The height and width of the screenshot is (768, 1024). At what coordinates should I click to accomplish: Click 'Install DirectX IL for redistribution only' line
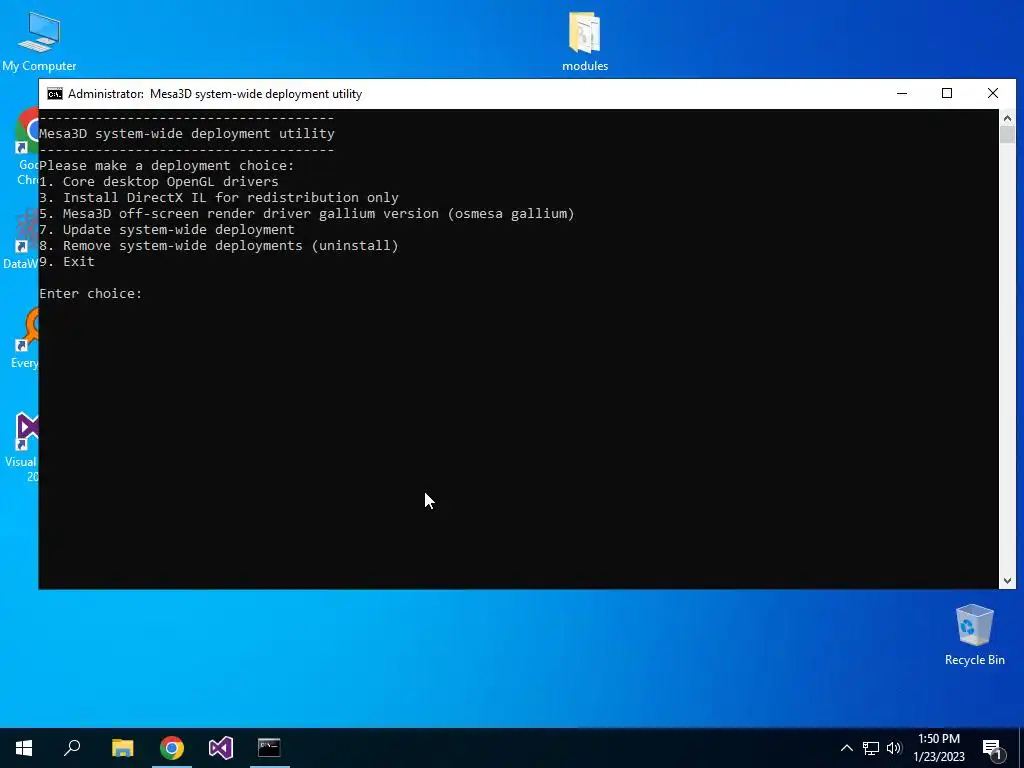(x=219, y=197)
